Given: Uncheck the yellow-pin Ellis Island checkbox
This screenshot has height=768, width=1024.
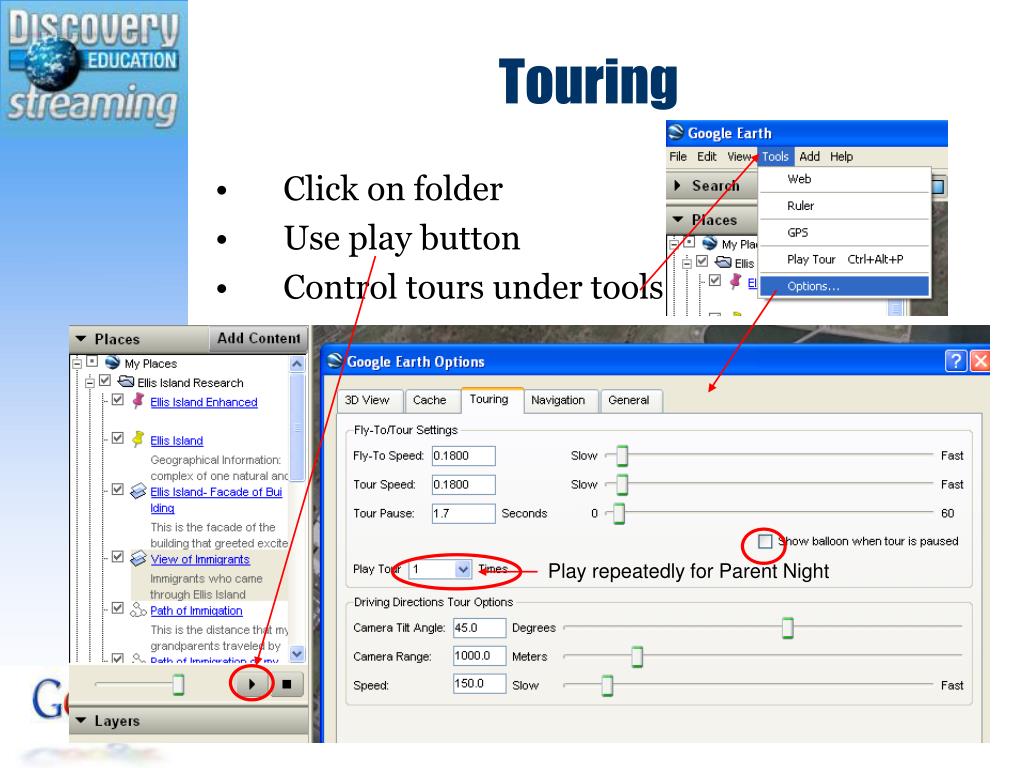Looking at the screenshot, I should (118, 438).
